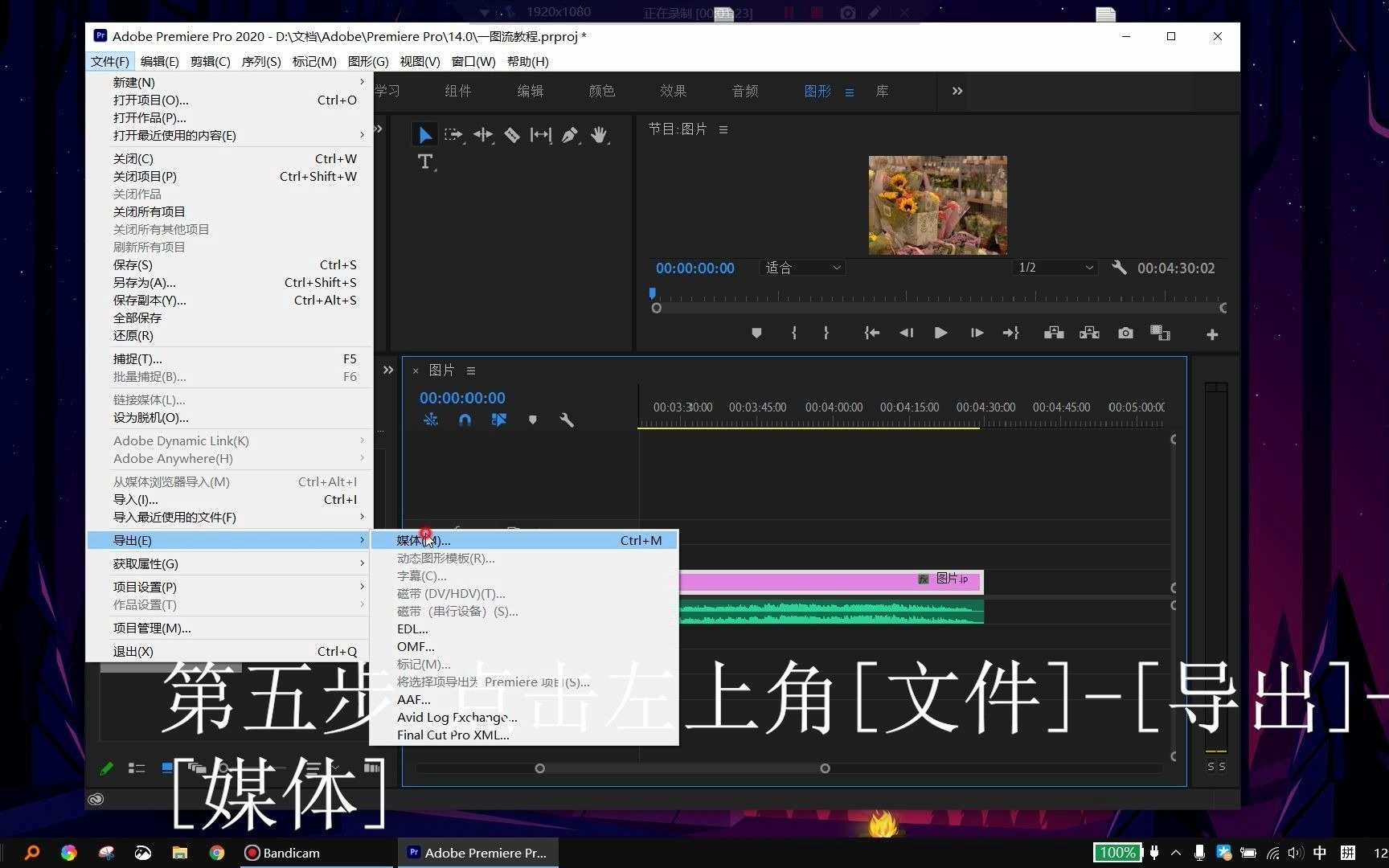This screenshot has width=1389, height=868.
Task: Mark In point in Program monitor
Action: [x=794, y=333]
